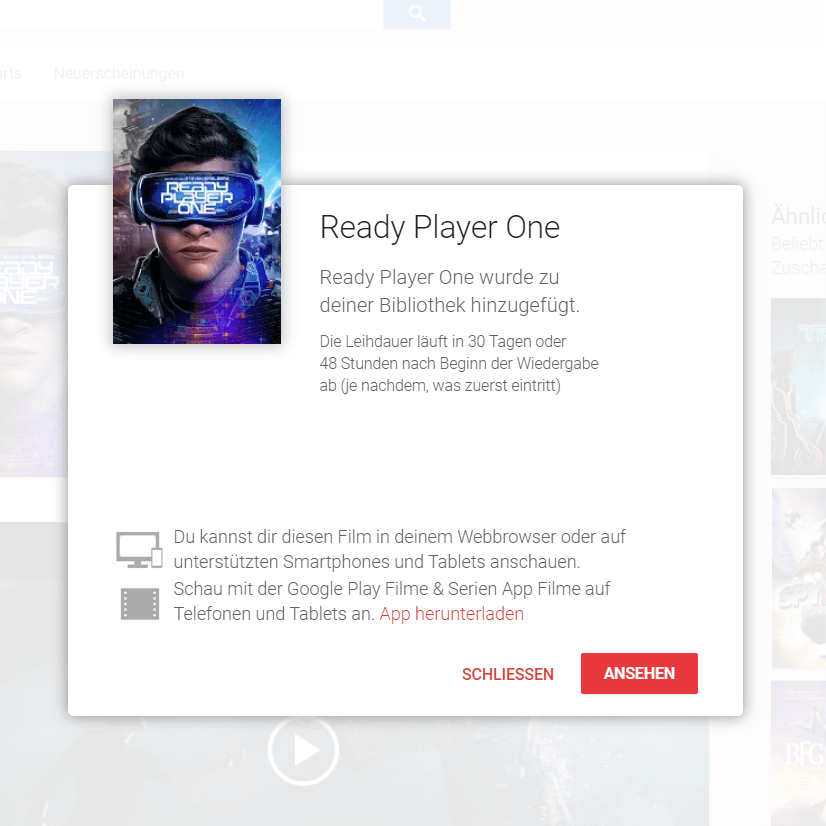The width and height of the screenshot is (826, 826).
Task: Click the Ready Player One poster in the dialog
Action: coord(196,221)
